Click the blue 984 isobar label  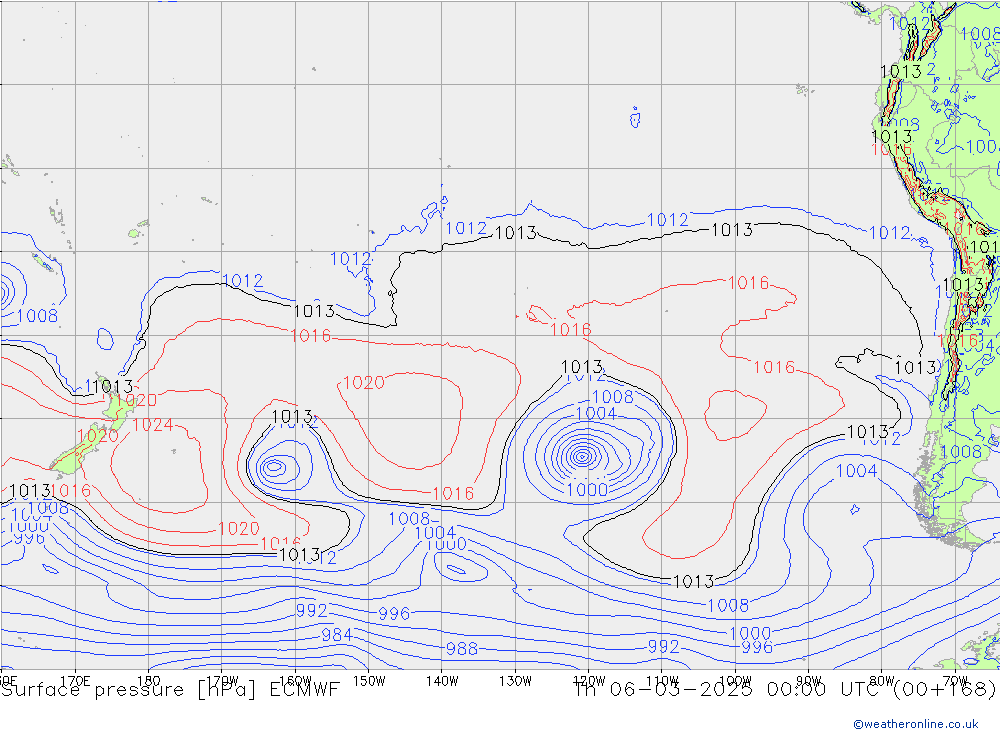pyautogui.click(x=337, y=635)
